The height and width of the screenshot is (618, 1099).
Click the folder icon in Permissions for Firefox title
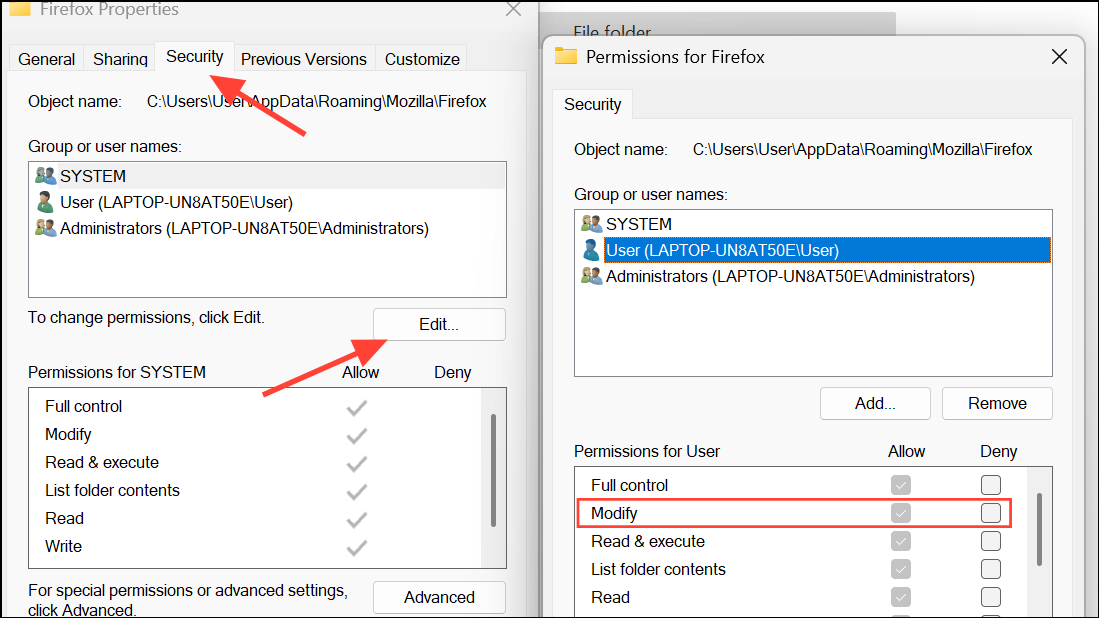point(565,56)
